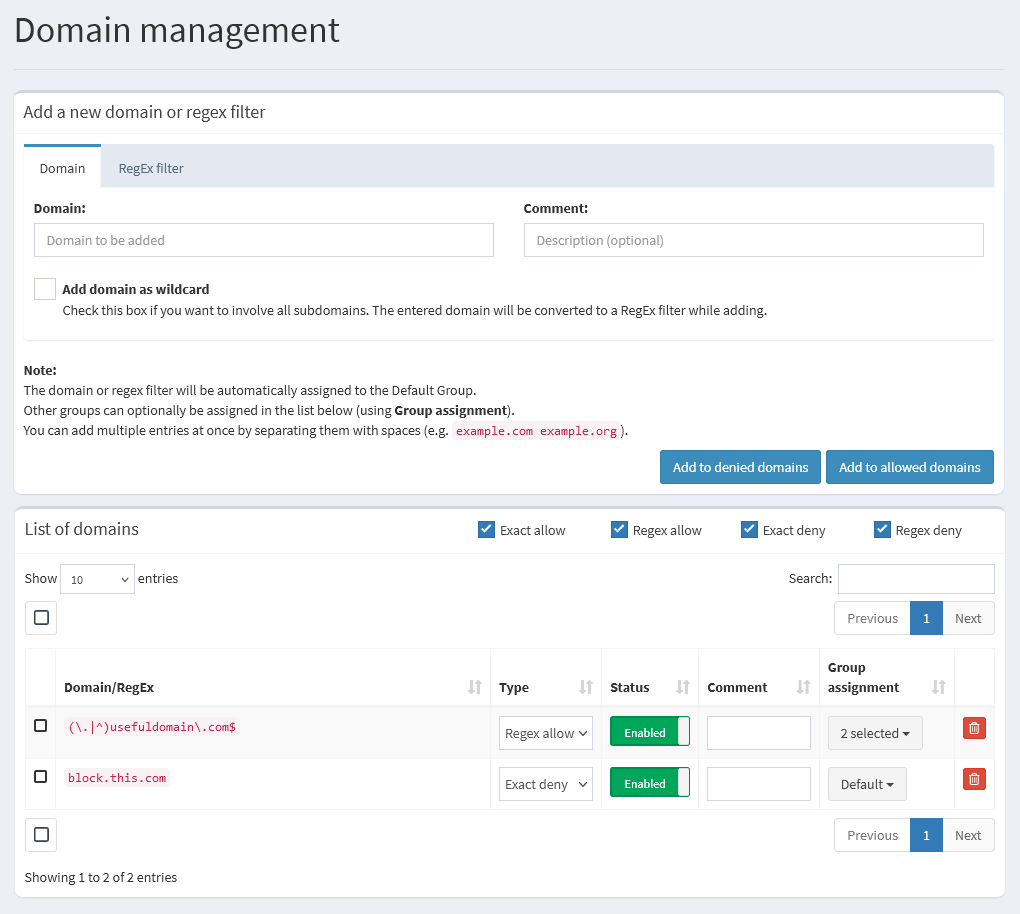
Task: Open the Type dropdown for block.this.com
Action: (545, 783)
